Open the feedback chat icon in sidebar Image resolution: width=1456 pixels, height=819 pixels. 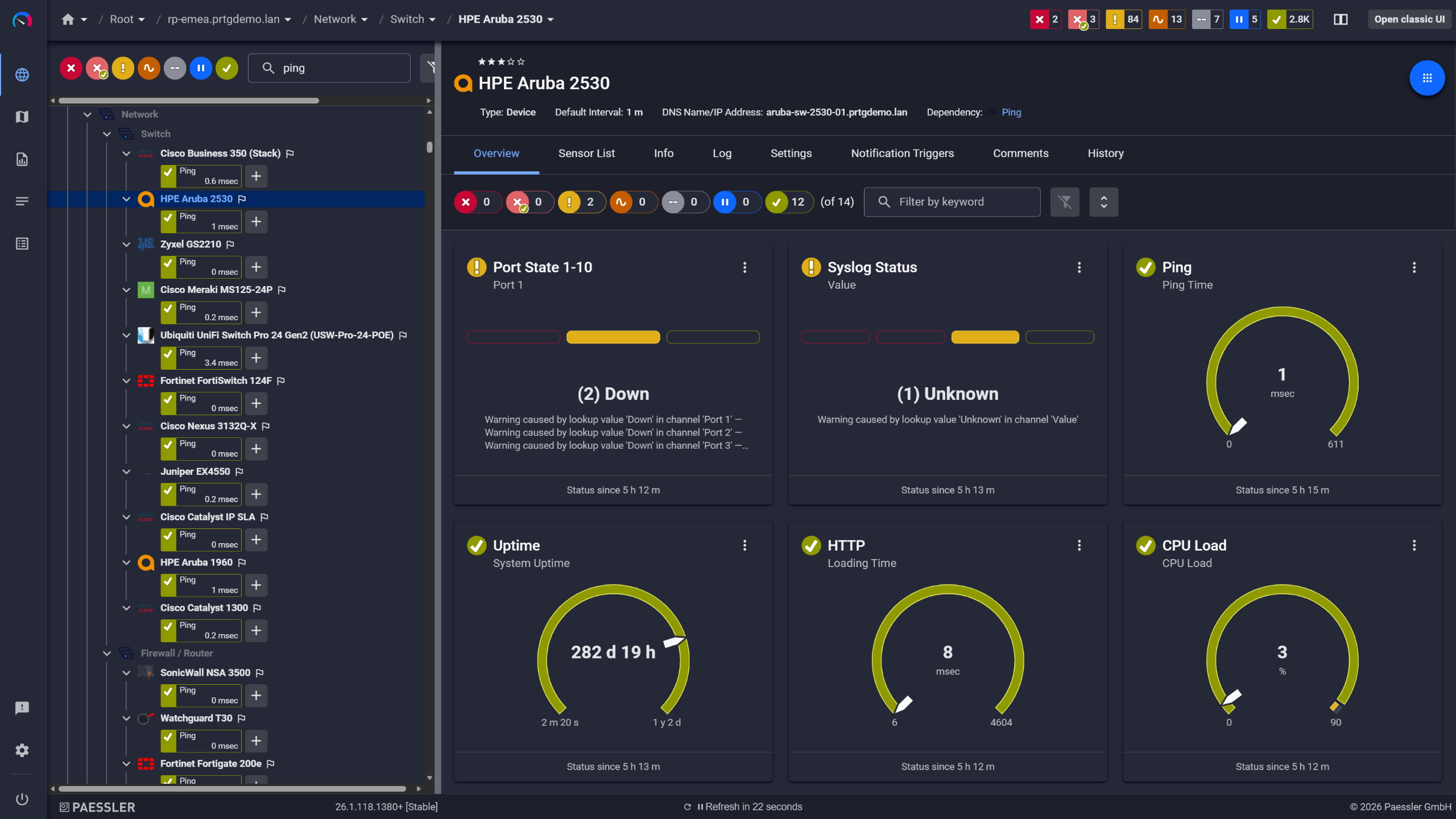22,708
